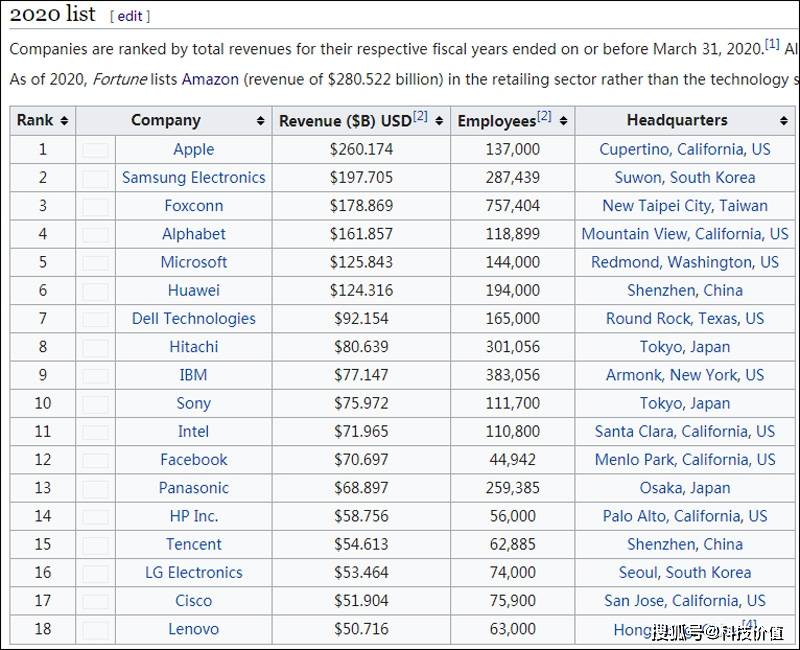Screen dimensions: 800x650
Task: Open Cupertino, California, US headquarters link
Action: click(x=684, y=149)
